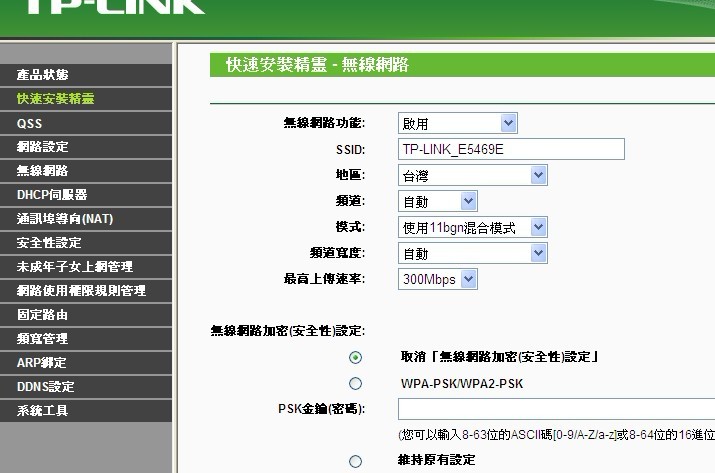The width and height of the screenshot is (715, 473).
Task: Go to DDNS設定 in the sidebar
Action: (x=86, y=387)
